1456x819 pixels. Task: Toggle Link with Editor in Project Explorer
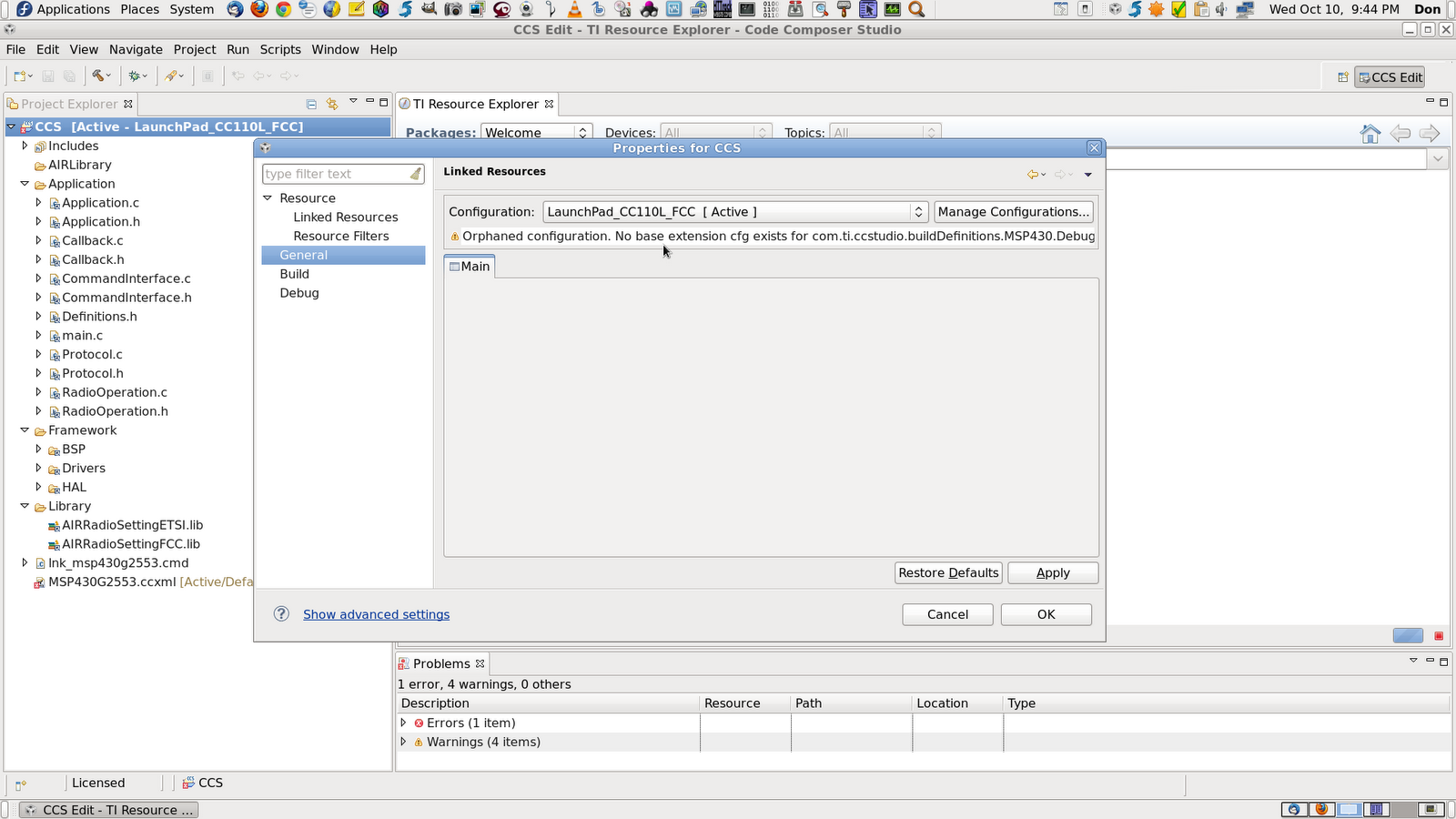[332, 104]
